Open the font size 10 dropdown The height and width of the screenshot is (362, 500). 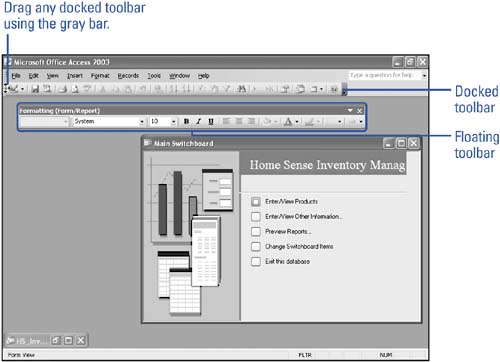click(x=173, y=122)
